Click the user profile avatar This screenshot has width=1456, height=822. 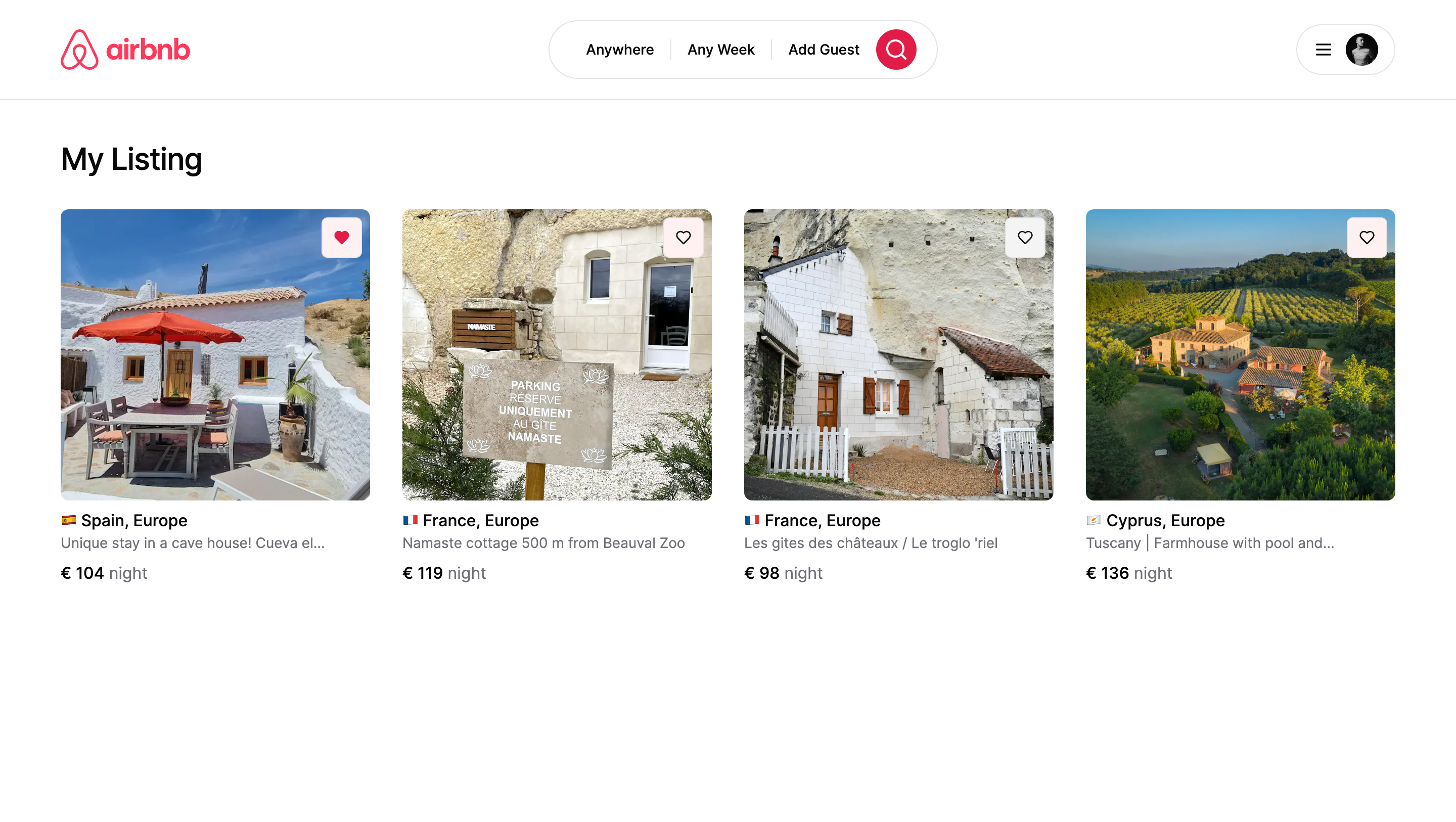pyautogui.click(x=1361, y=50)
